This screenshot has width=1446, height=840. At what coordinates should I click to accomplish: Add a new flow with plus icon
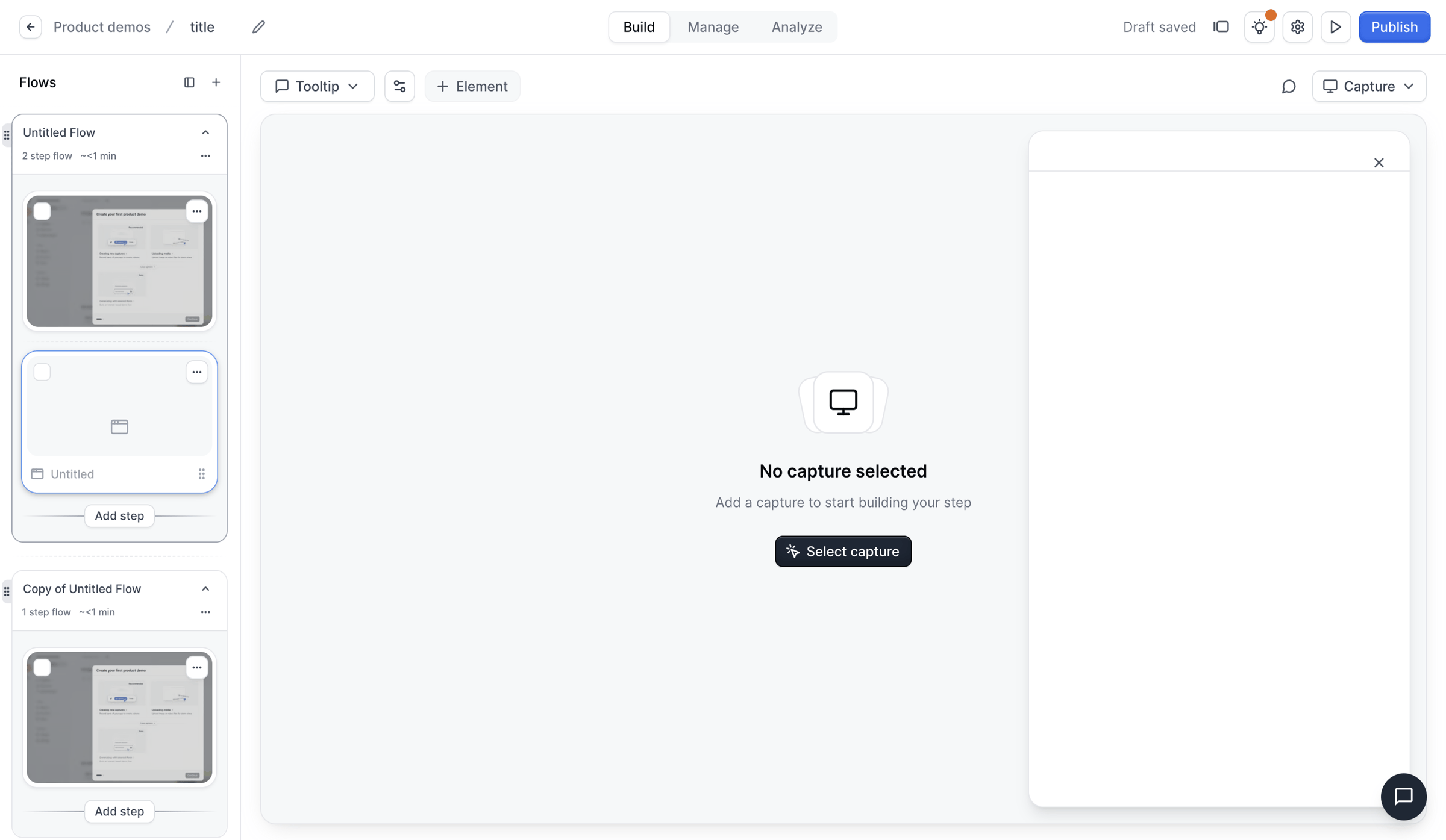216,82
